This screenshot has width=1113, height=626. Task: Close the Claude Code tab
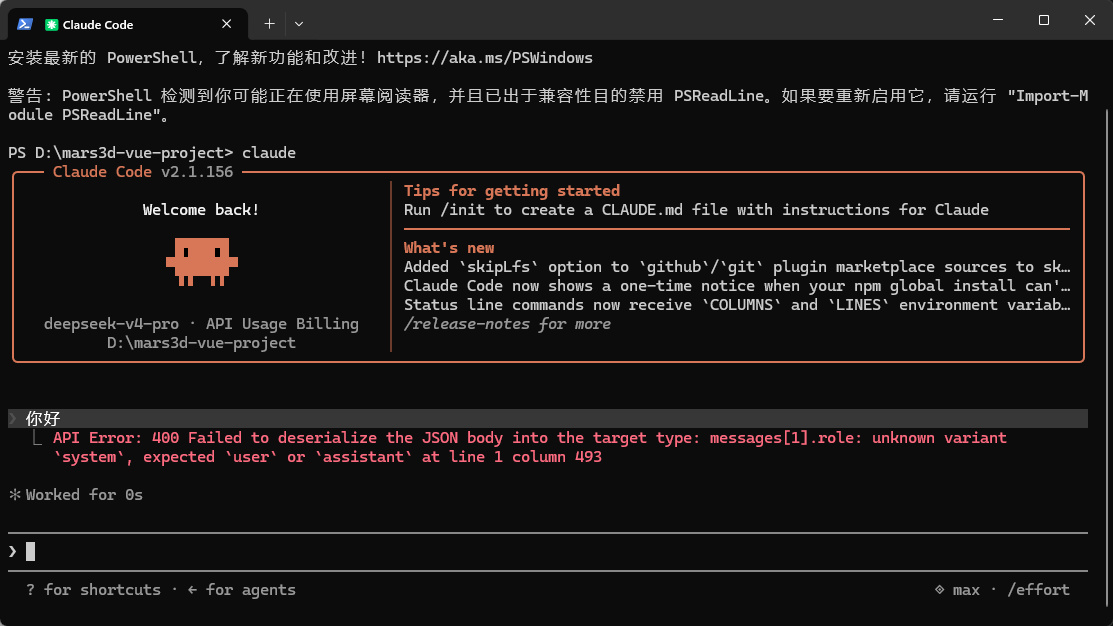[x=226, y=24]
